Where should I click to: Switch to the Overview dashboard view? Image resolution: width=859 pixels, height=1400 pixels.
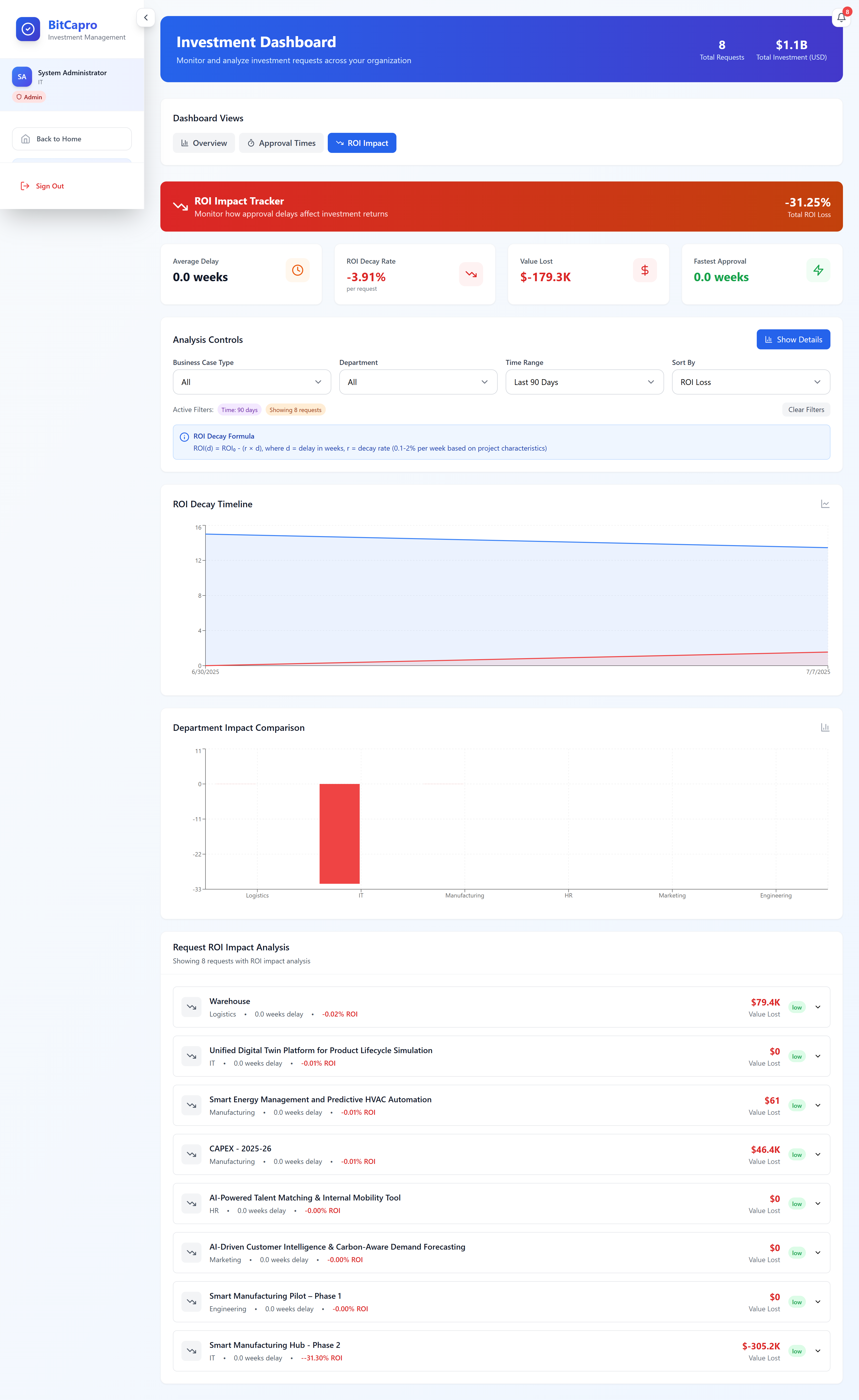click(x=204, y=143)
